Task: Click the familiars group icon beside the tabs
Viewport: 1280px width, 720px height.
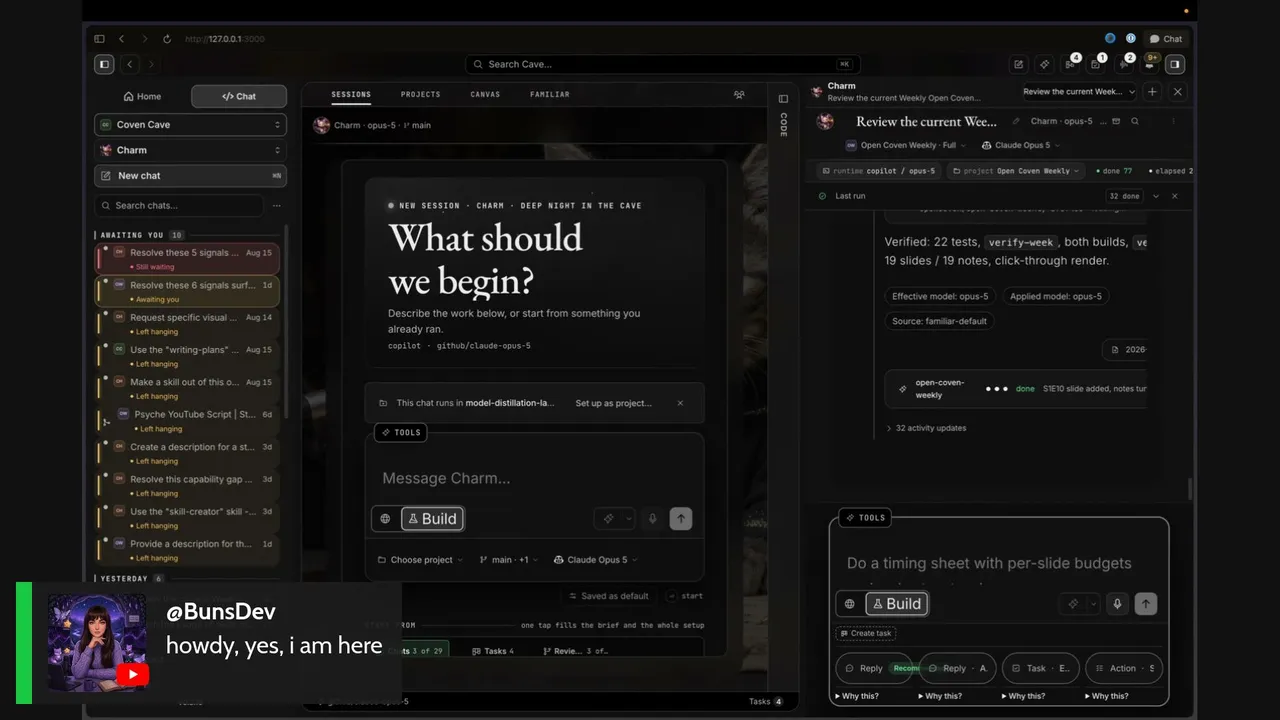Action: [x=739, y=95]
